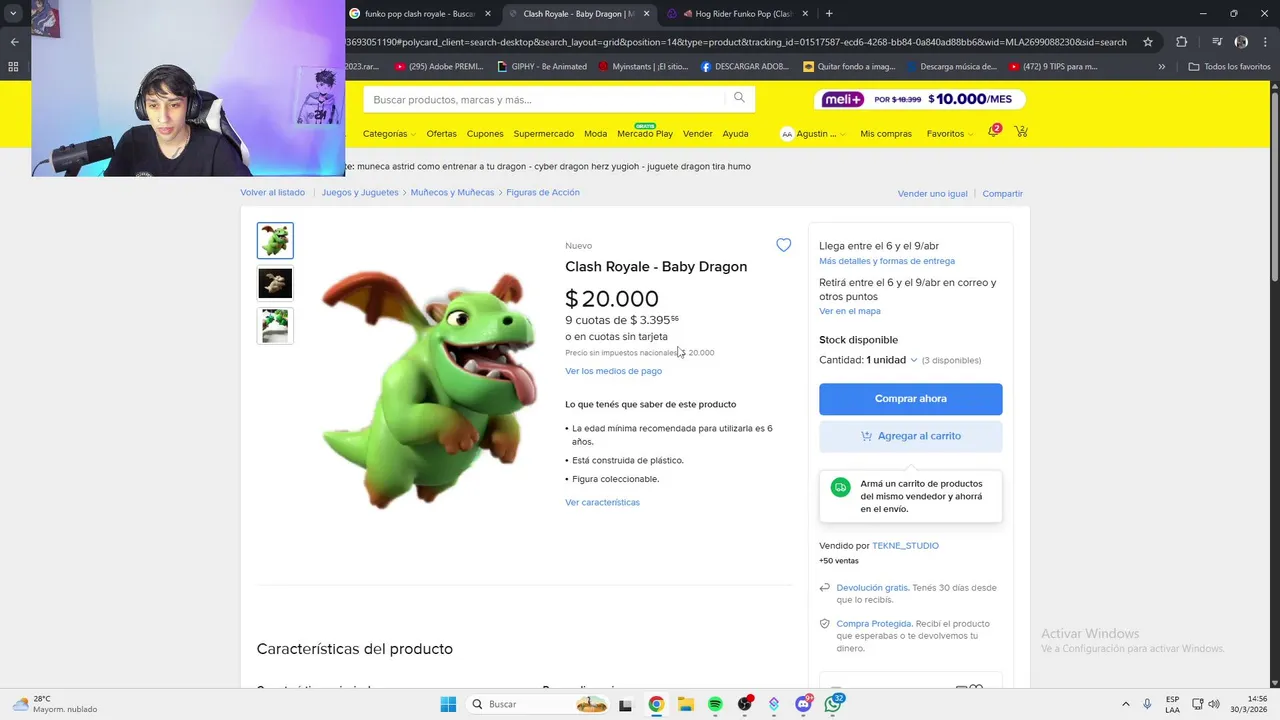The height and width of the screenshot is (720, 1280).
Task: Close the Clash Royale Baby Dragon tab
Action: click(x=646, y=14)
